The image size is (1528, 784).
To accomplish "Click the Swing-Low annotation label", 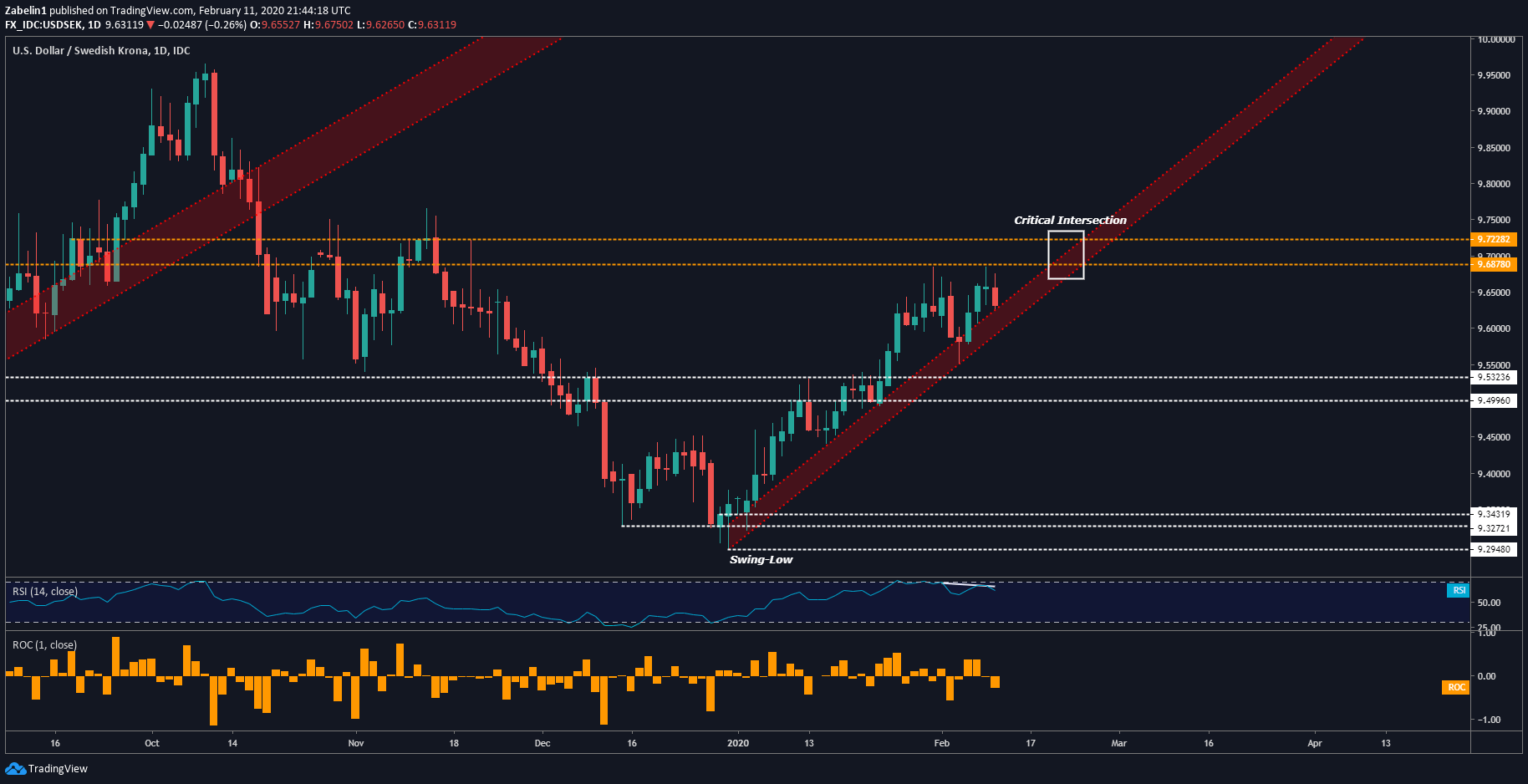I will pyautogui.click(x=761, y=560).
